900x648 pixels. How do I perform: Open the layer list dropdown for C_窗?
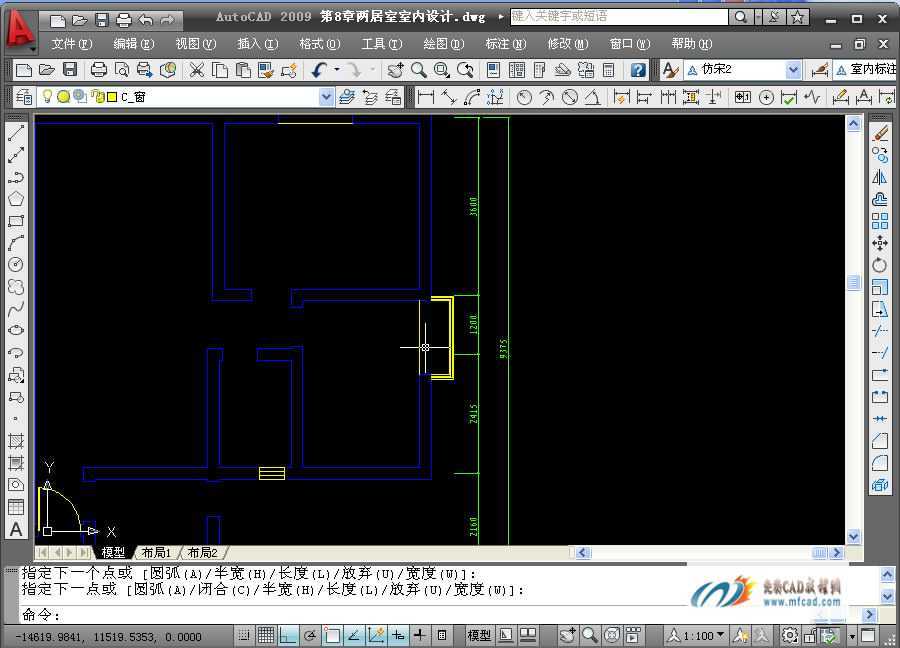[325, 97]
